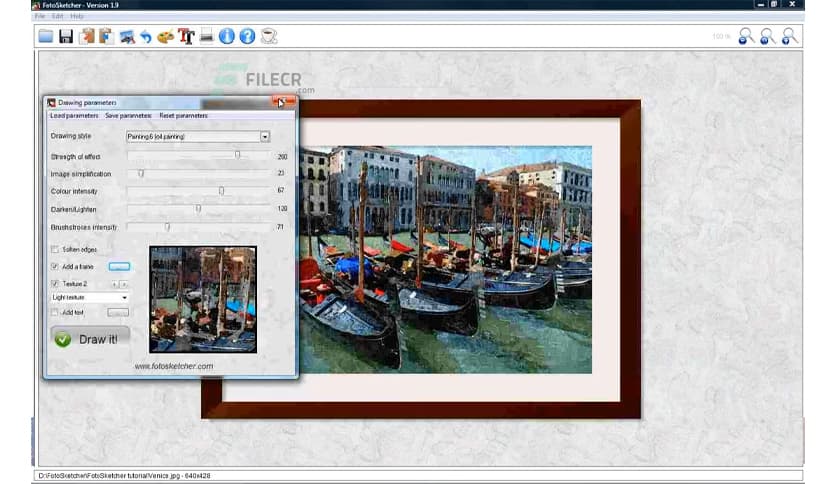Click the Drawing parameters title bar icon

51,102
